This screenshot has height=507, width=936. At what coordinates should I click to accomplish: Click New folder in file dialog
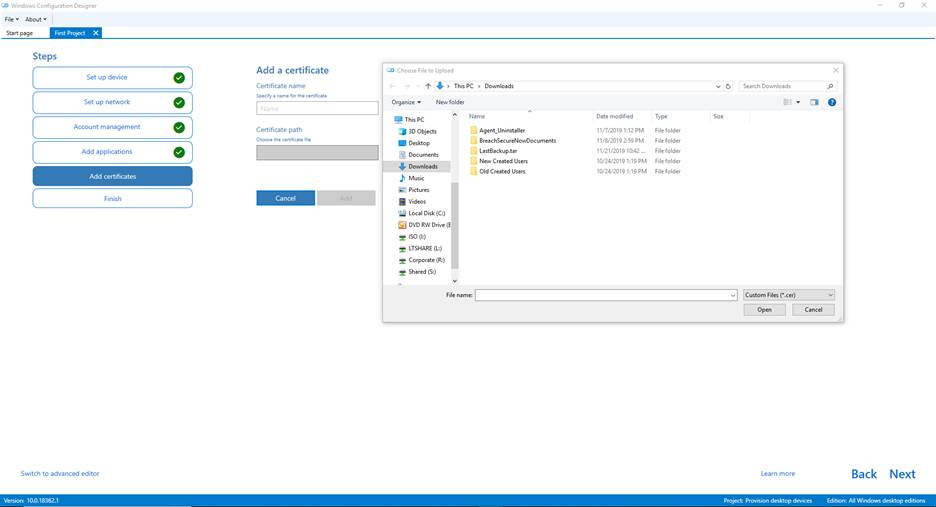tap(450, 102)
